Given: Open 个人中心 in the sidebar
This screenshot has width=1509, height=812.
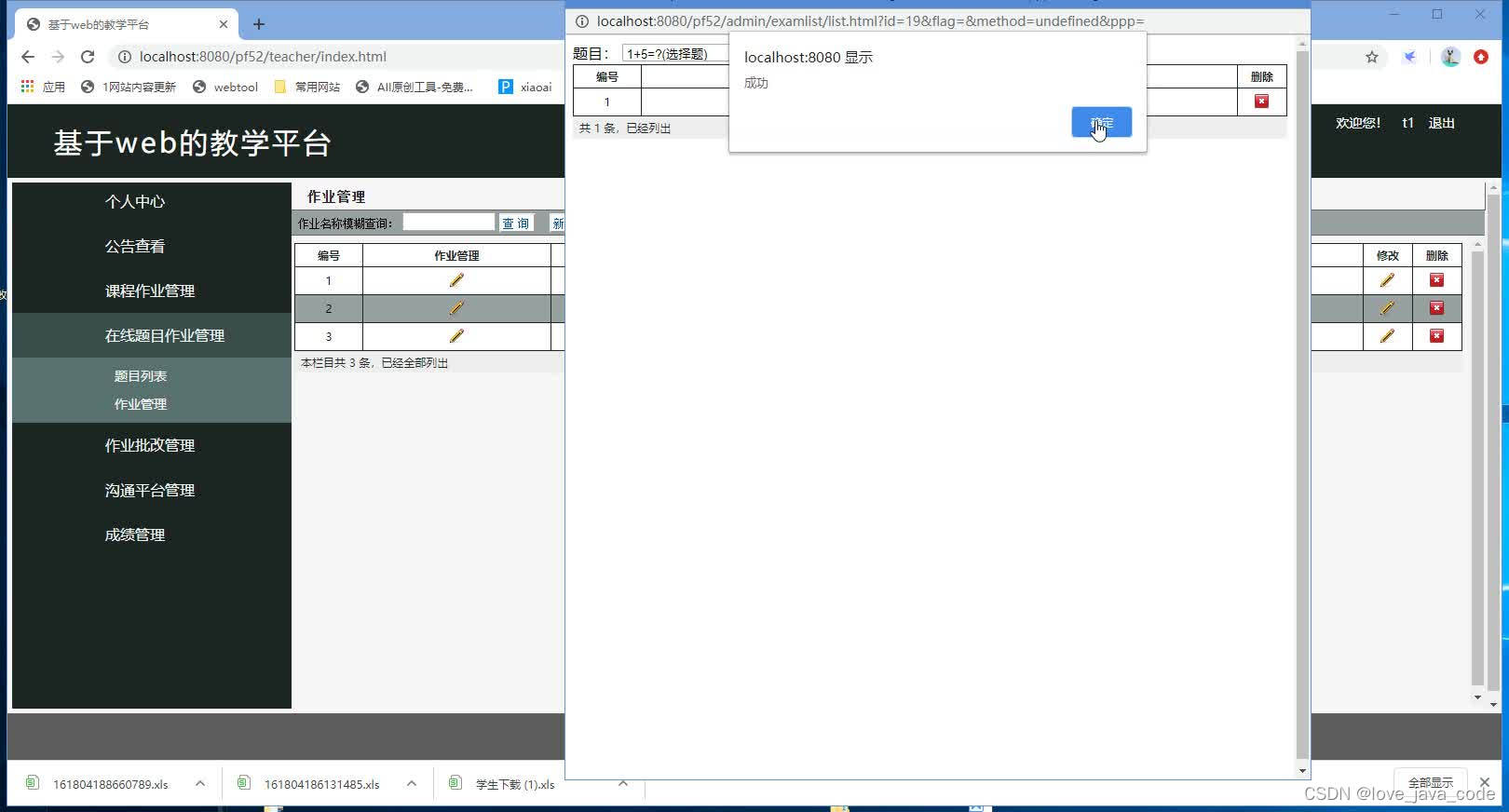Looking at the screenshot, I should point(135,201).
